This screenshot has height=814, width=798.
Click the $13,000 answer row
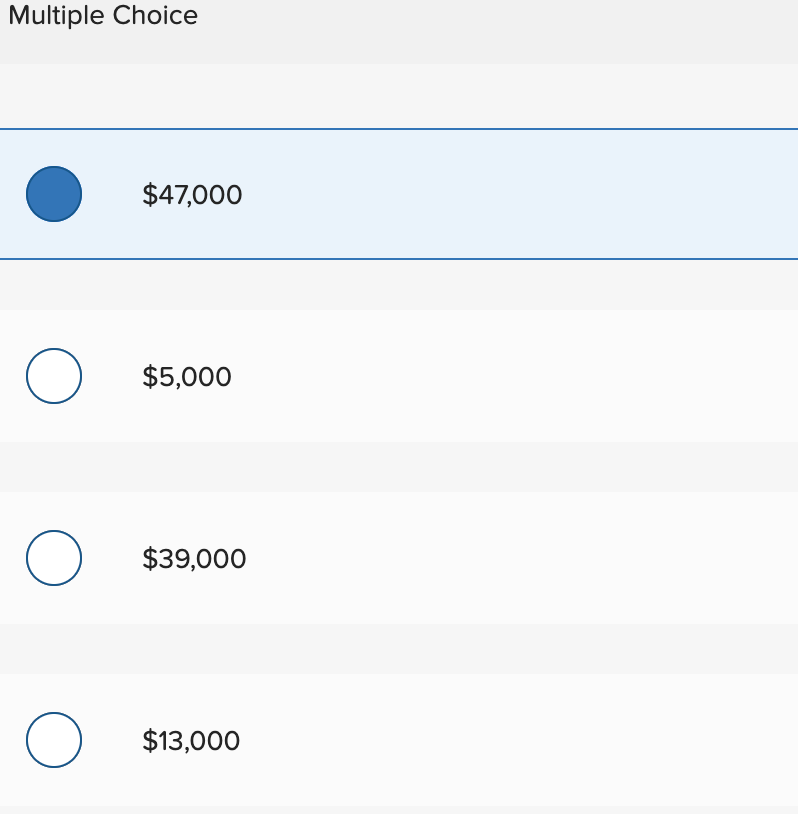pyautogui.click(x=400, y=740)
